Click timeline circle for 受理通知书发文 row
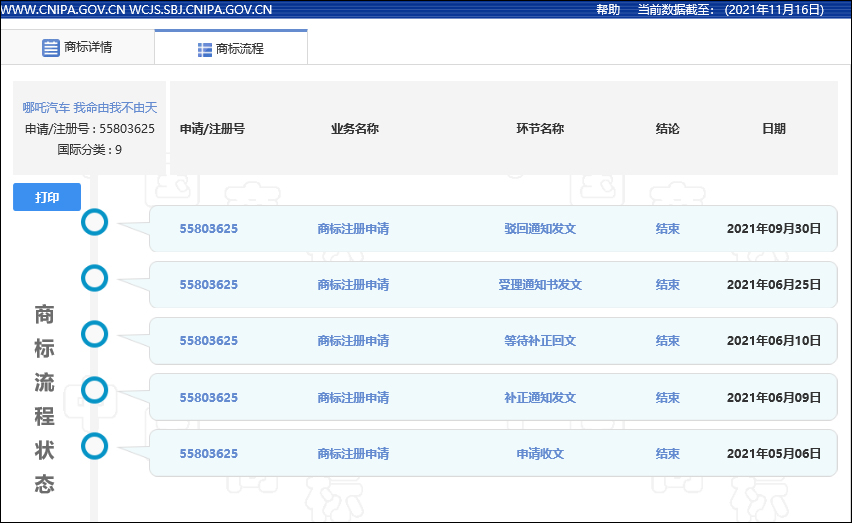The width and height of the screenshot is (852, 523). (x=94, y=277)
